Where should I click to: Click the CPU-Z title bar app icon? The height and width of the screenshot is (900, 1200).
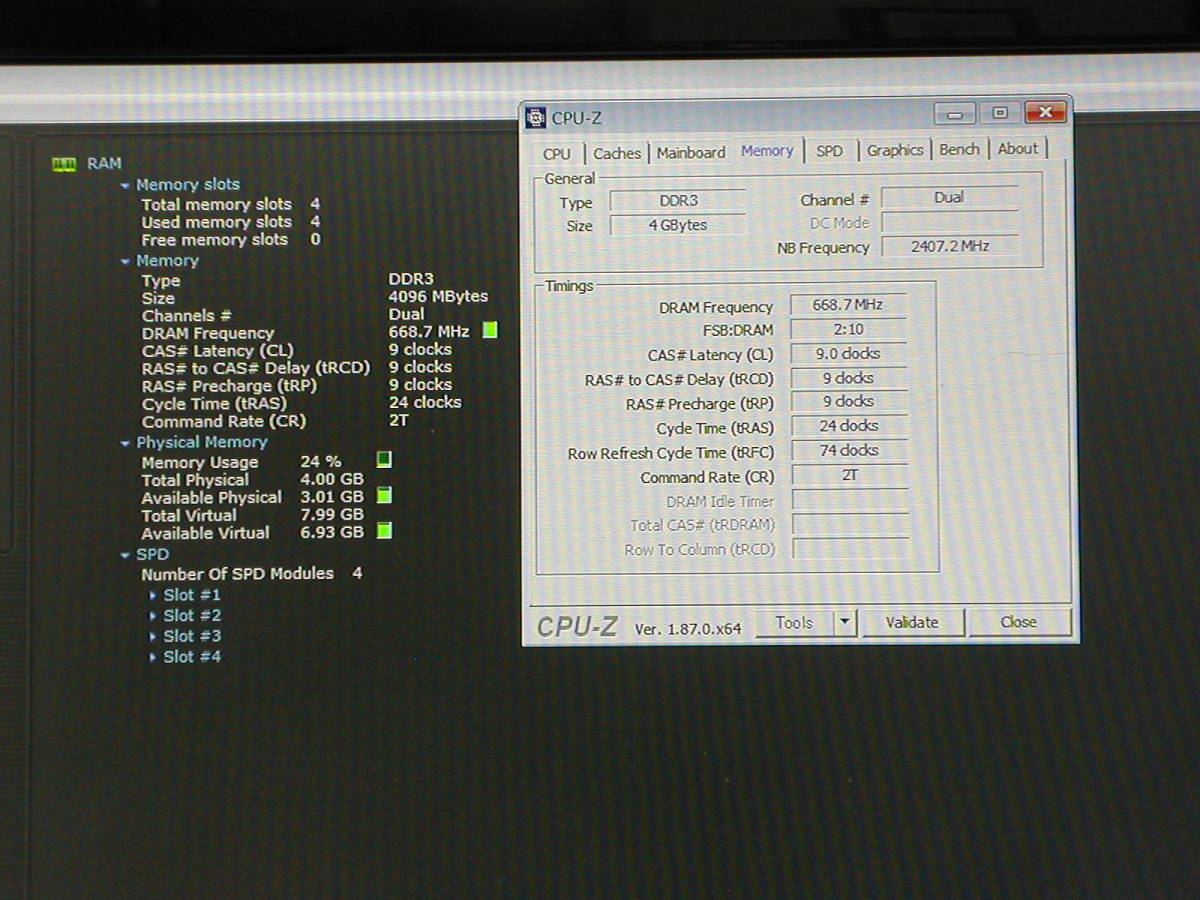click(535, 118)
